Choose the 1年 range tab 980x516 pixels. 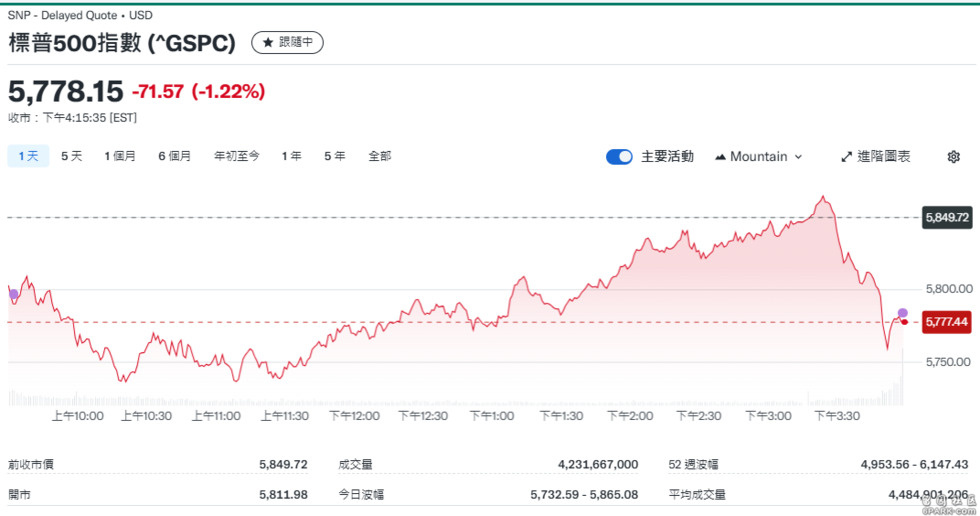(291, 156)
